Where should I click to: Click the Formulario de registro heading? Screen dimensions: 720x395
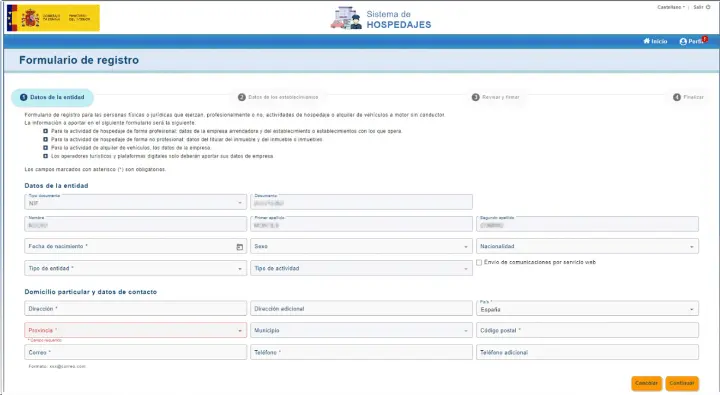point(79,60)
